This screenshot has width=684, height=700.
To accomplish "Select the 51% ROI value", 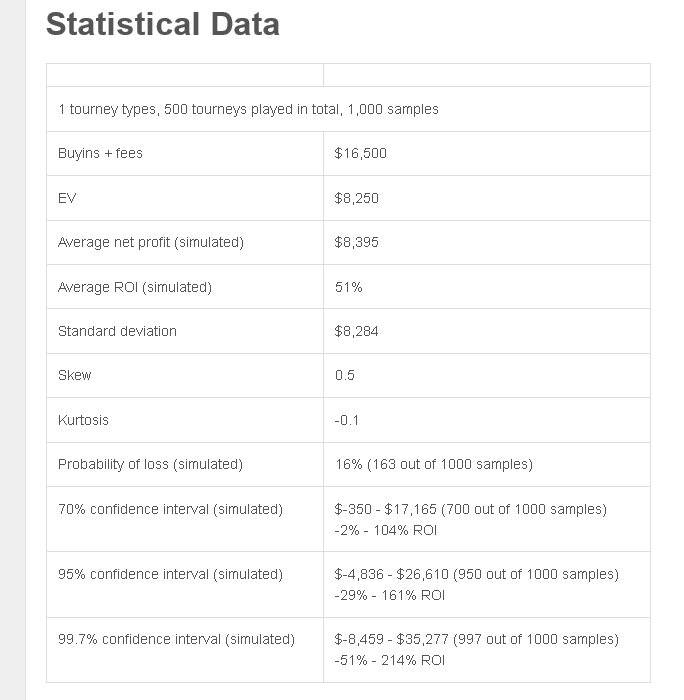I will (x=349, y=287).
